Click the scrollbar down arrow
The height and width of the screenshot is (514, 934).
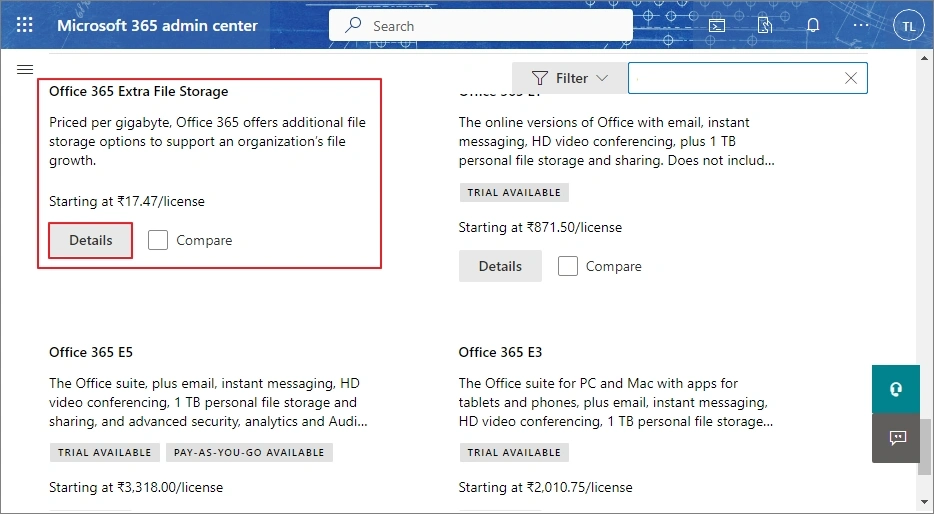924,501
